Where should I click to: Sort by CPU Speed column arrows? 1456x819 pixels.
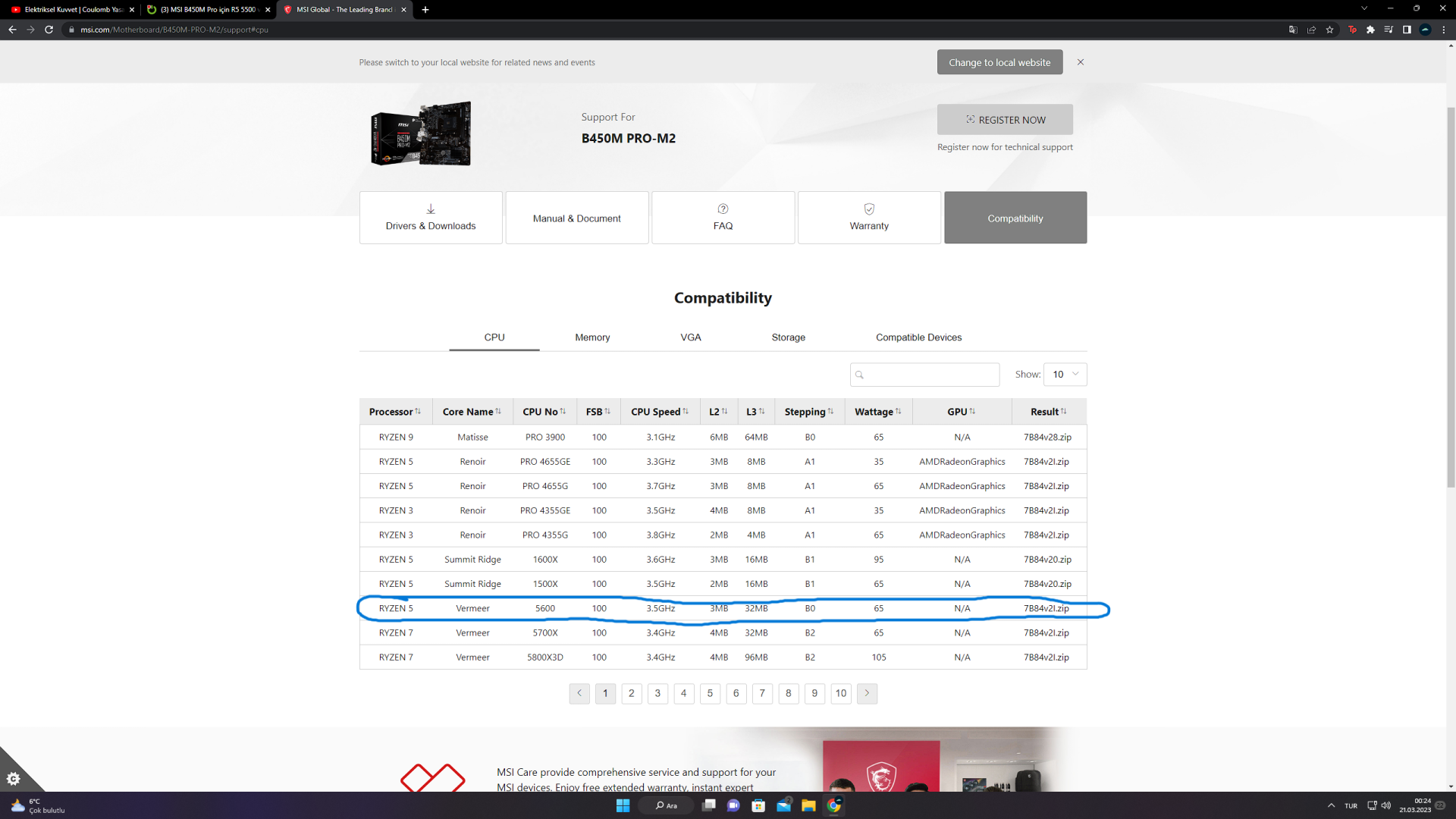686,411
